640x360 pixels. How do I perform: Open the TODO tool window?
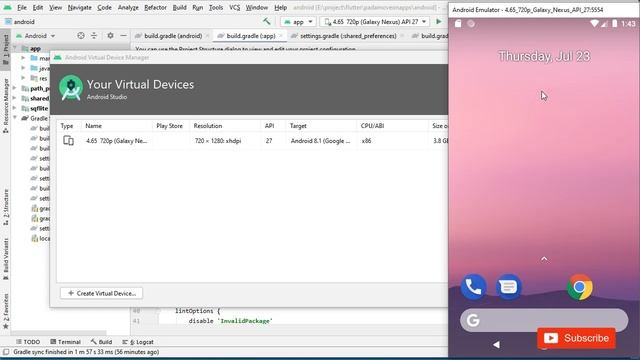coord(28,342)
